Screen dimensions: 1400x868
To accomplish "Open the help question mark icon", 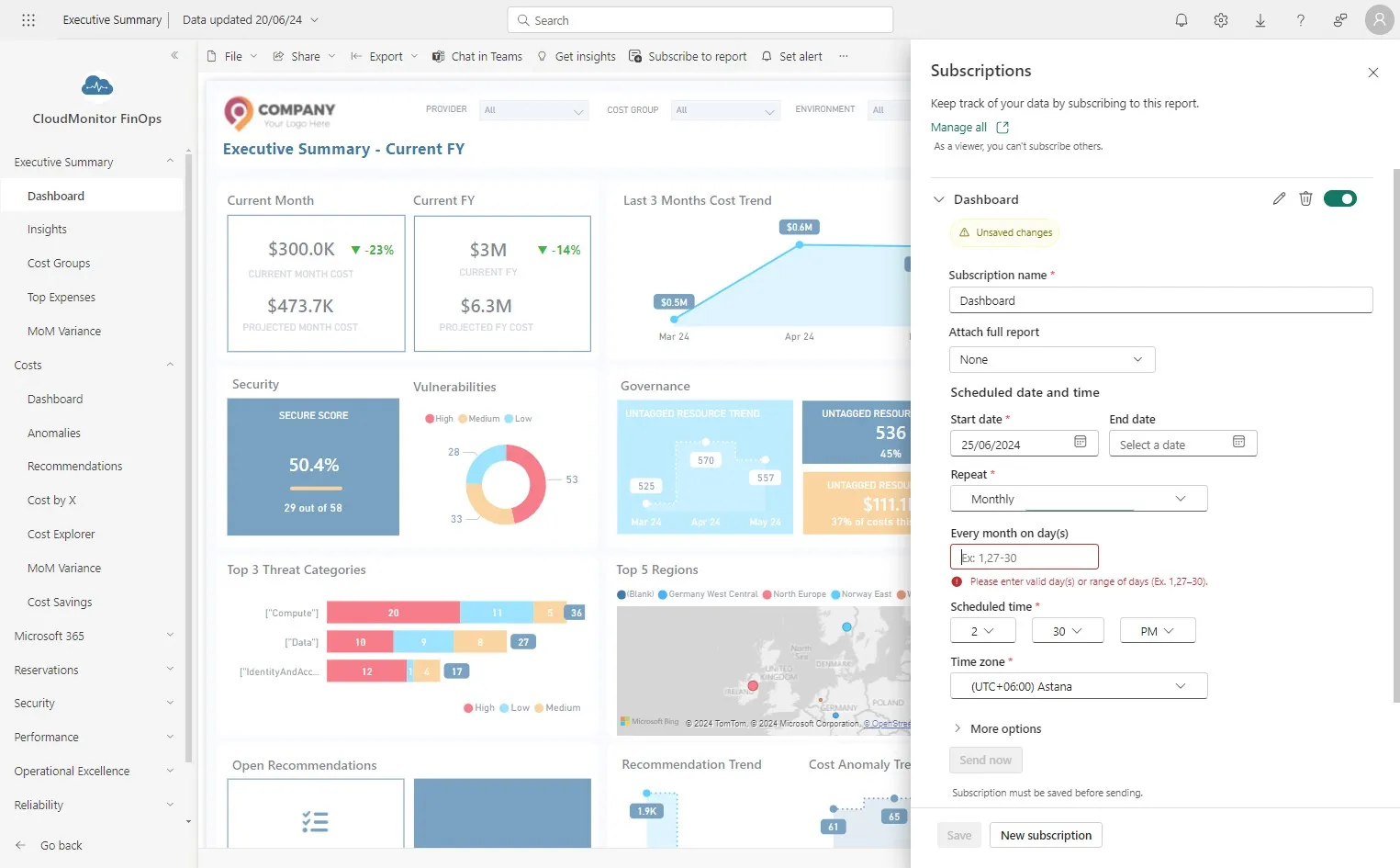I will point(1301,20).
